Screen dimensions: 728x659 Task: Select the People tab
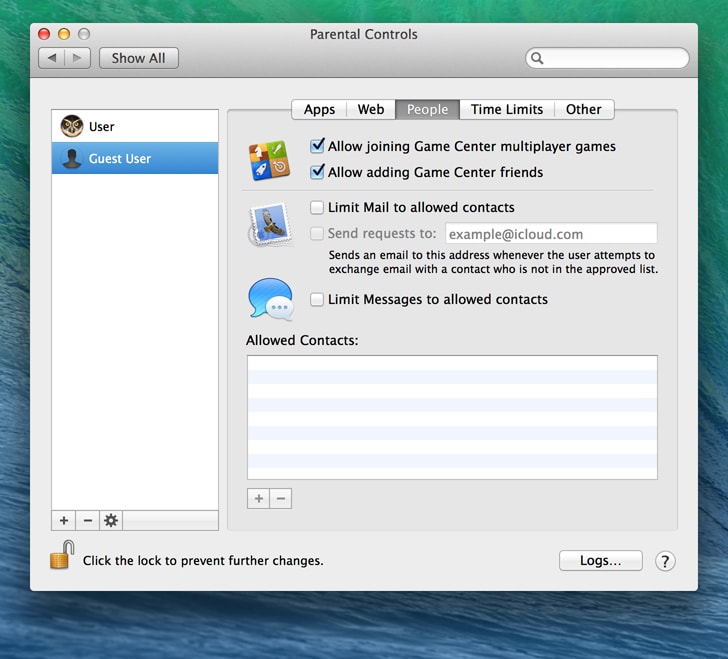[x=428, y=110]
